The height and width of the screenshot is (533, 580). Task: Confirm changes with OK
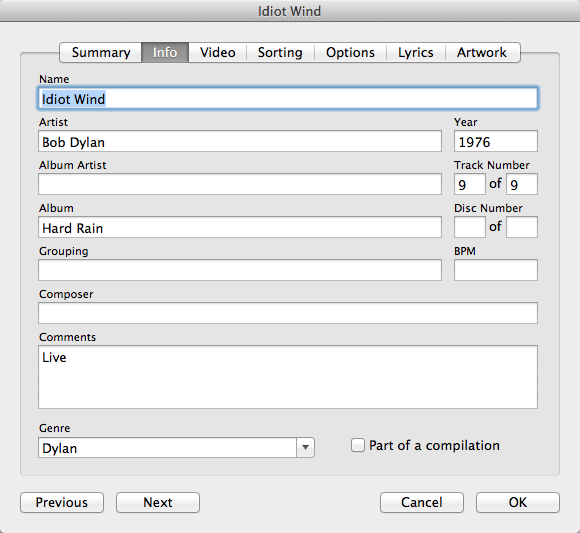pyautogui.click(x=518, y=502)
